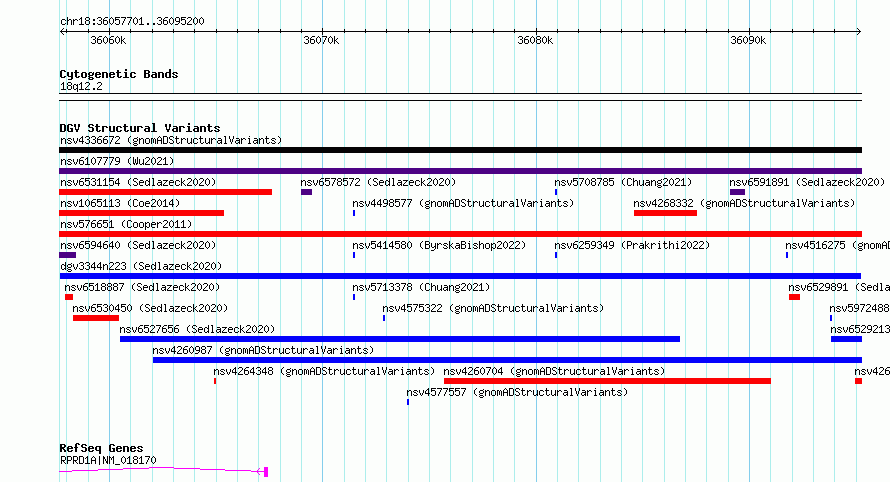Viewport: 890px width, 482px height.
Task: Click the nsv6529891 variant label
Action: [838, 287]
